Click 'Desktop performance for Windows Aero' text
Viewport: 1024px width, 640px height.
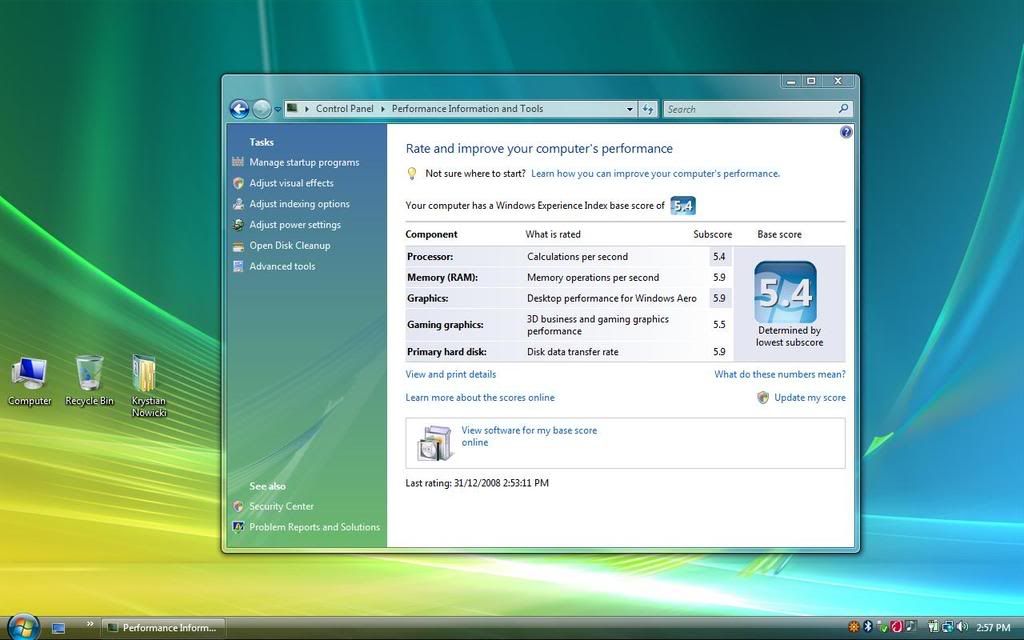[x=611, y=298]
